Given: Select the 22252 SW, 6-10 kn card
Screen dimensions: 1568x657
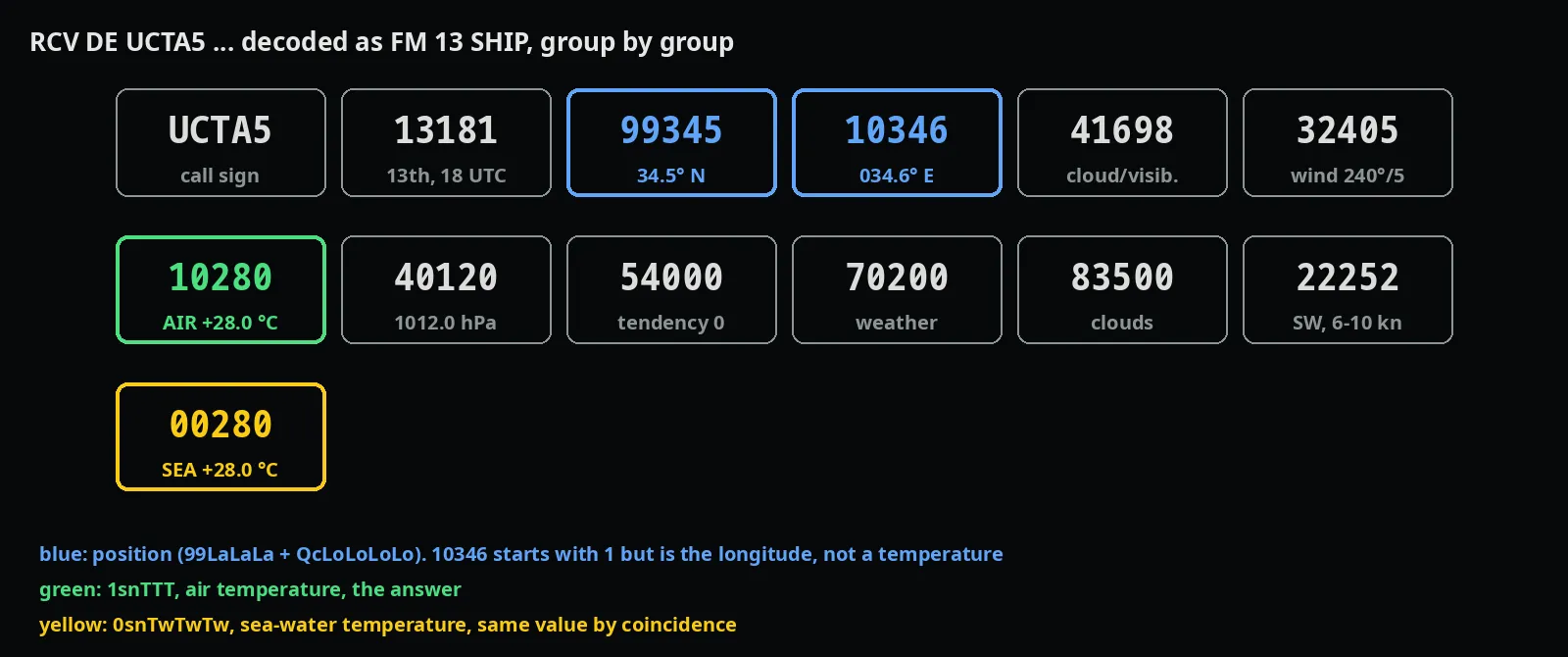Looking at the screenshot, I should (x=1347, y=290).
